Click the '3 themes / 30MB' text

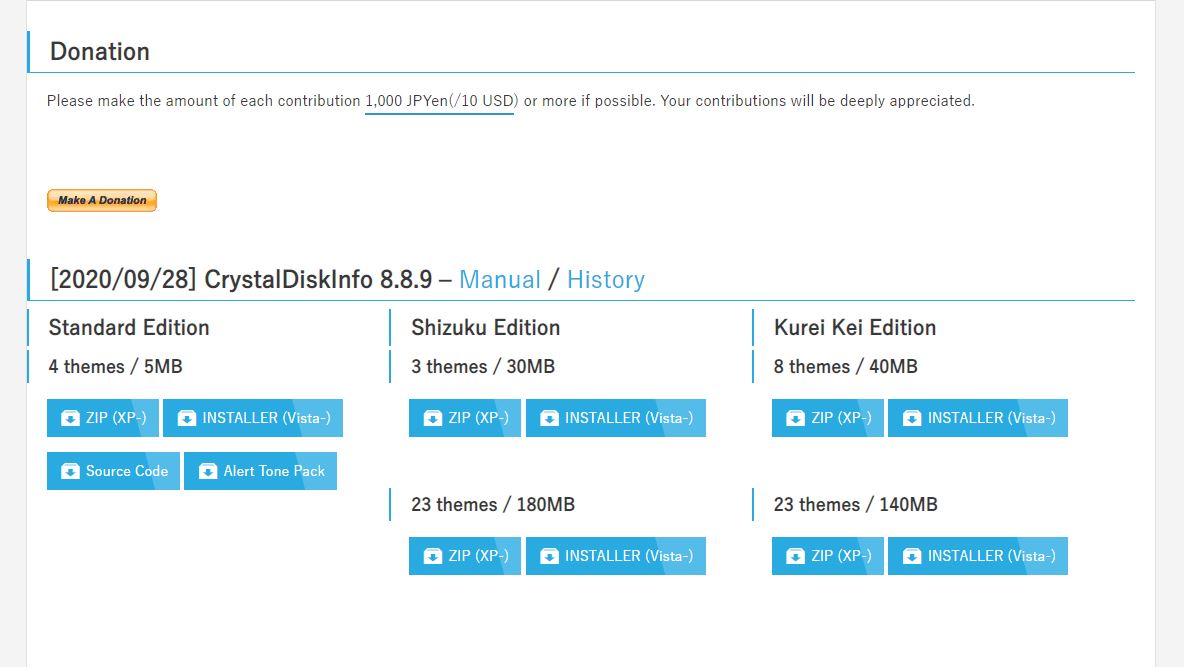click(483, 366)
